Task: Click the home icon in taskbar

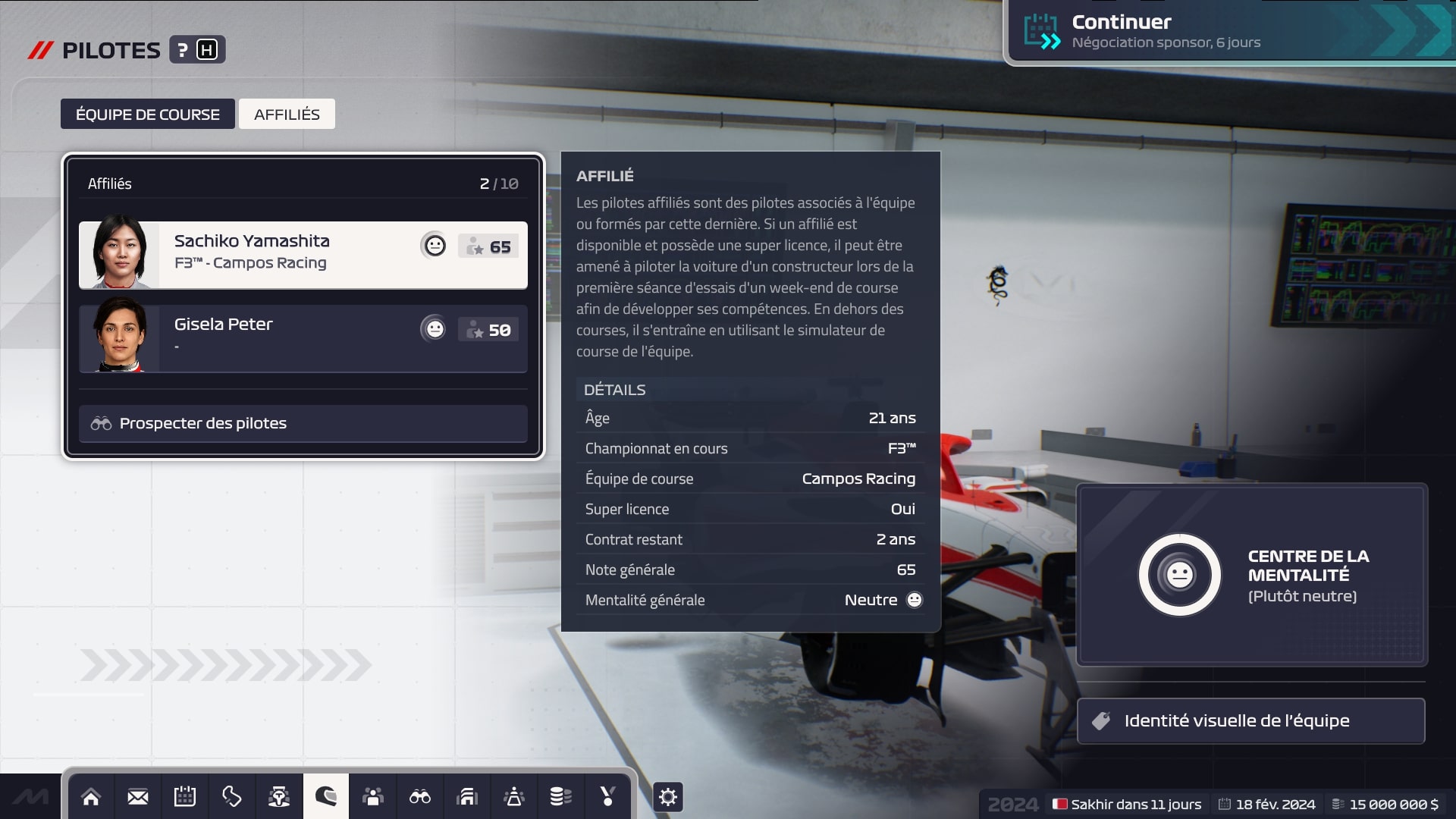Action: click(x=91, y=796)
